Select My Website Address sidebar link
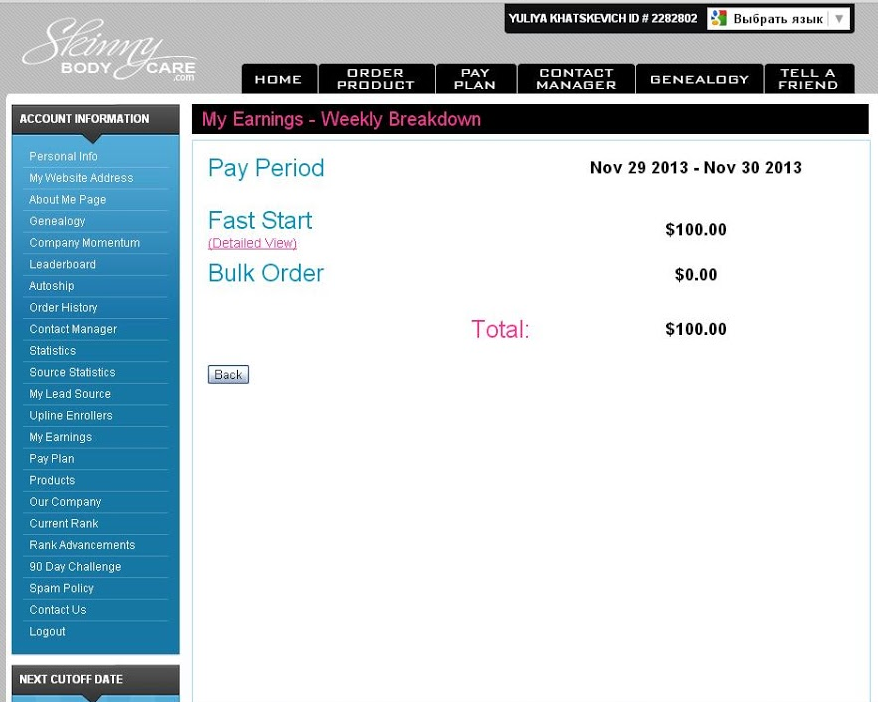Screen dimensions: 878x702 click(81, 178)
